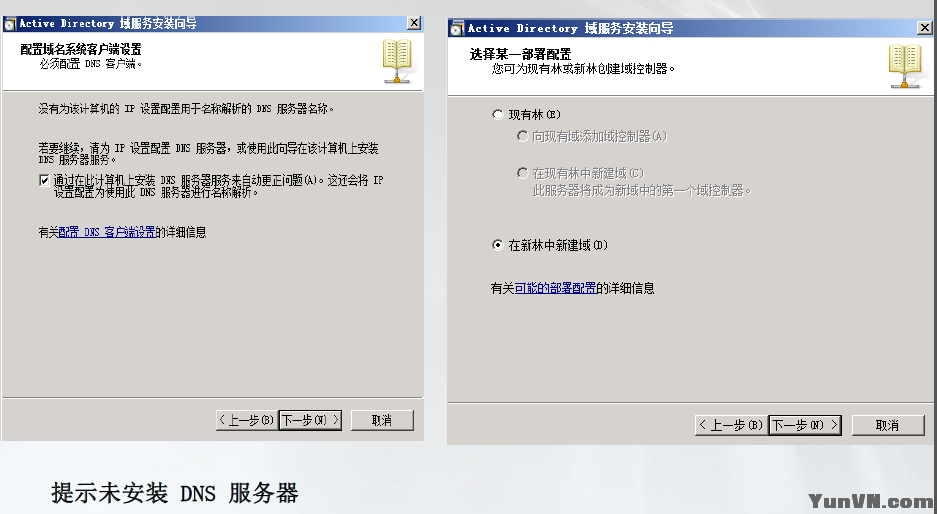Open the 配置 DNS 客户端设置 help link

click(x=107, y=232)
